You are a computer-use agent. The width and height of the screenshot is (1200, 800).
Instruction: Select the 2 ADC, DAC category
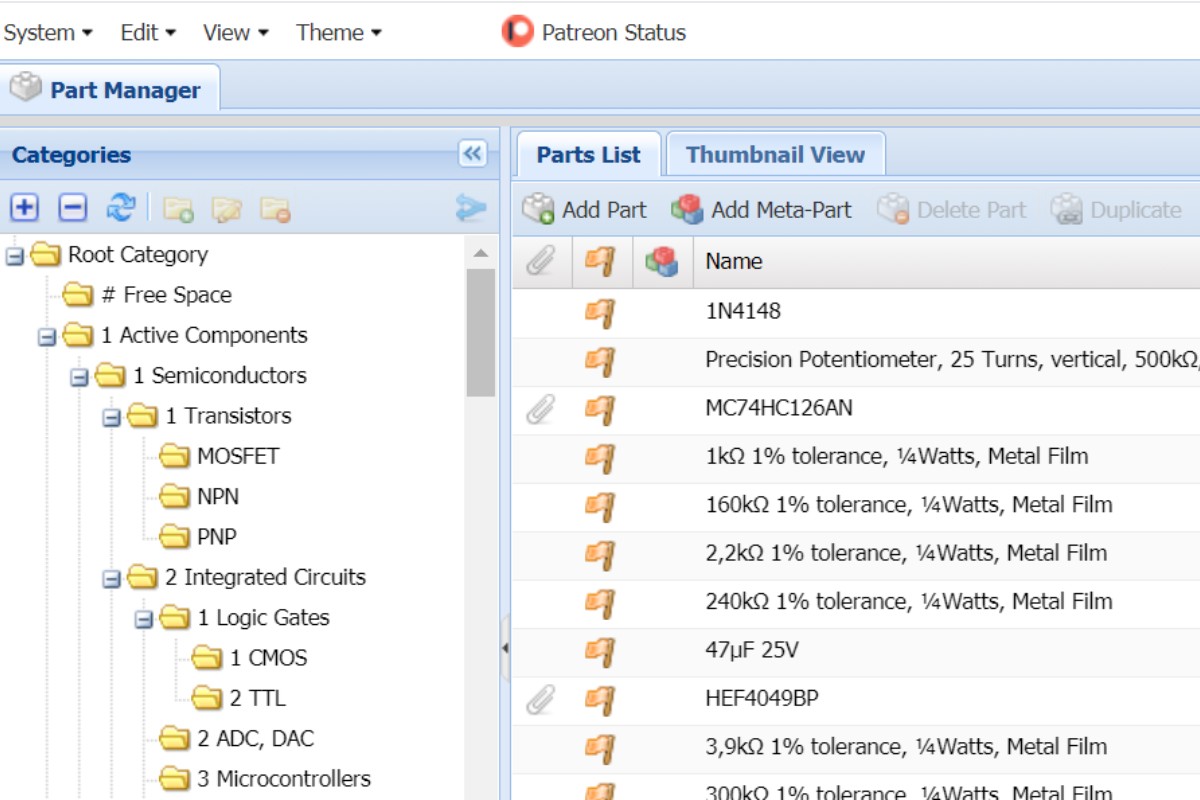(x=255, y=738)
